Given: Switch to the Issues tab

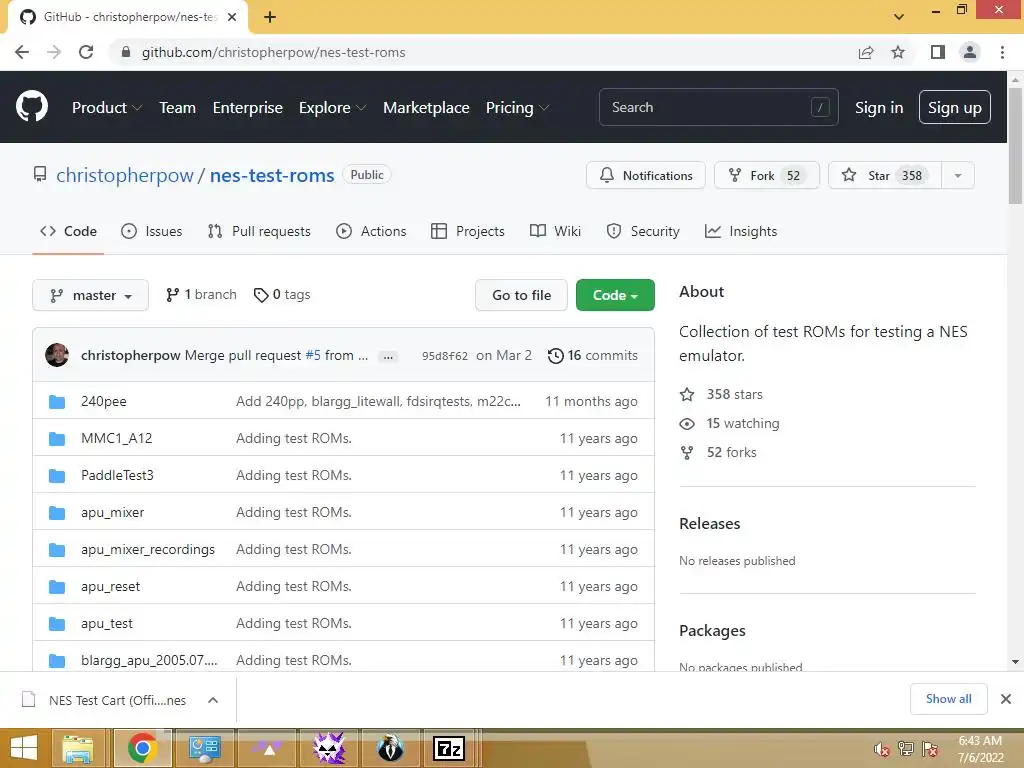Looking at the screenshot, I should point(152,231).
